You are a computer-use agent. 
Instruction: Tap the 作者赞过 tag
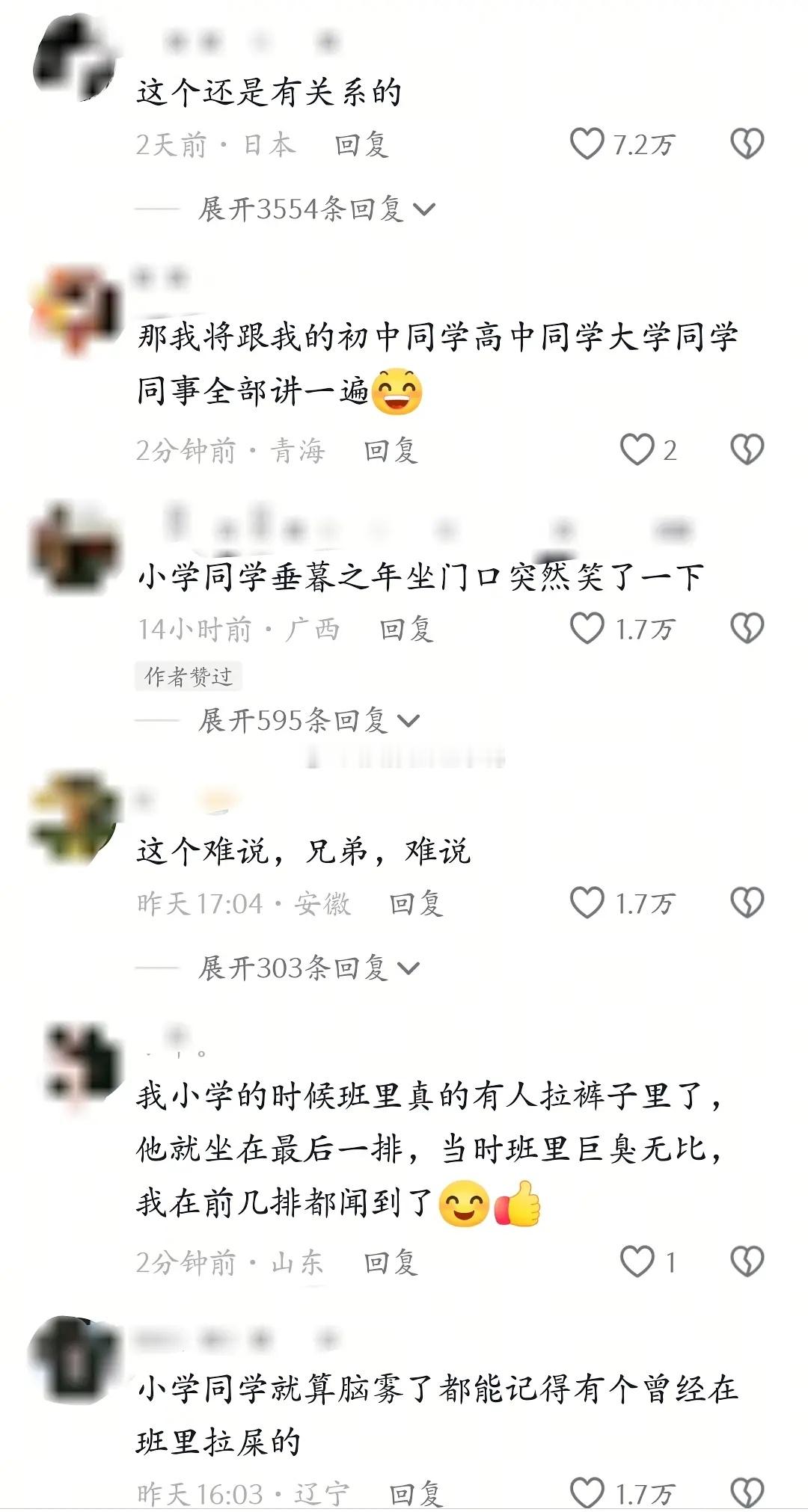tap(189, 676)
